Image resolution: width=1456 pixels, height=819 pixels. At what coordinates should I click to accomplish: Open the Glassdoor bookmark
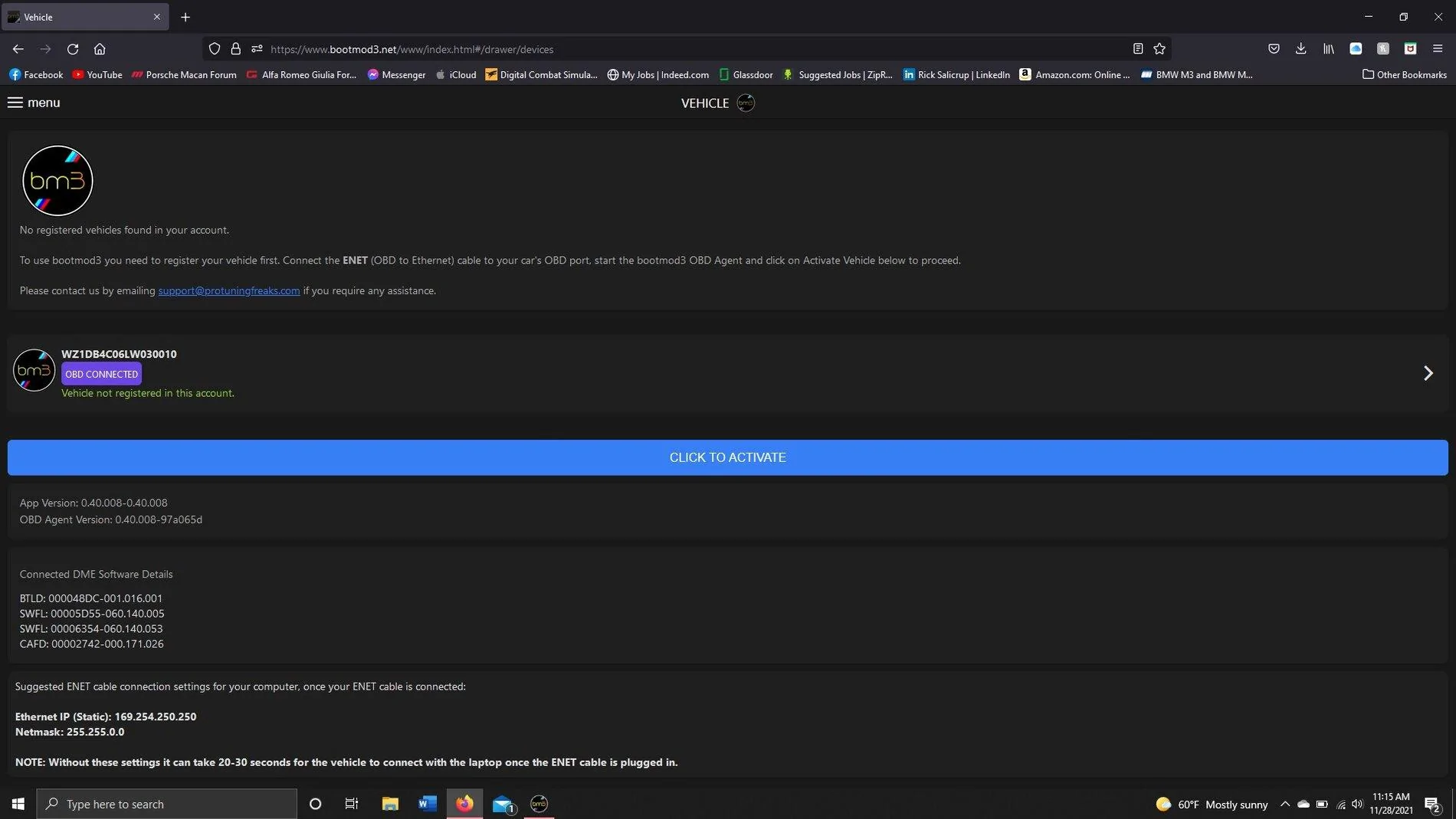(746, 74)
